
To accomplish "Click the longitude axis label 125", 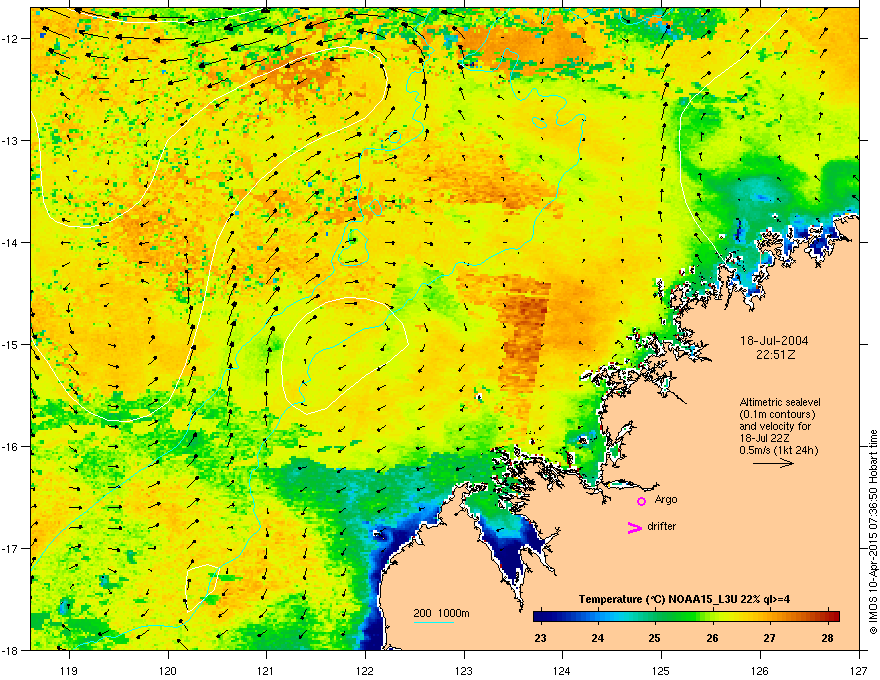I will click(661, 670).
